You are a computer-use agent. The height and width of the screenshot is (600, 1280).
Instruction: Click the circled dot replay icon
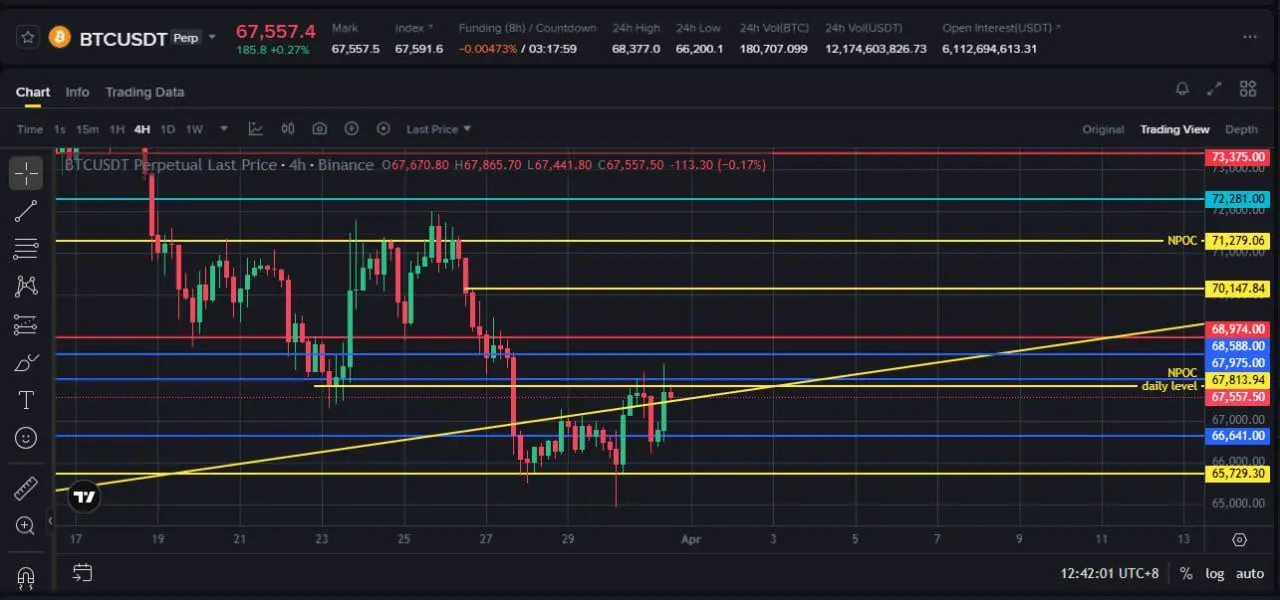tap(383, 129)
